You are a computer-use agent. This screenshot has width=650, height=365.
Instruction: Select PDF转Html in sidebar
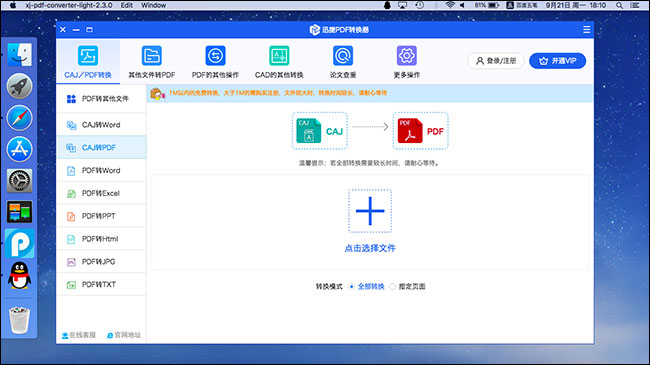pyautogui.click(x=101, y=239)
